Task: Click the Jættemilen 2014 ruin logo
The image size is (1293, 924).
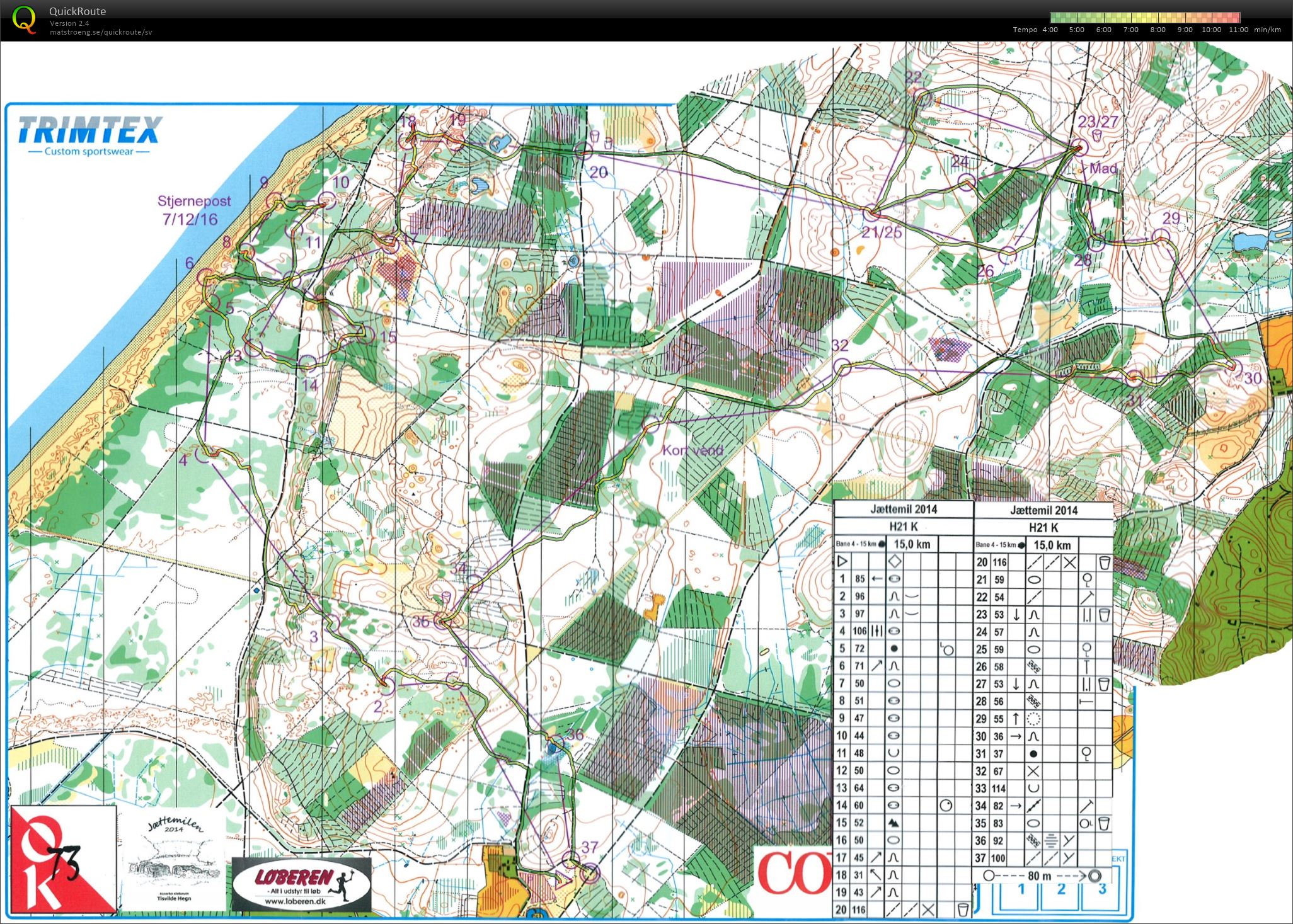Action: click(x=174, y=860)
